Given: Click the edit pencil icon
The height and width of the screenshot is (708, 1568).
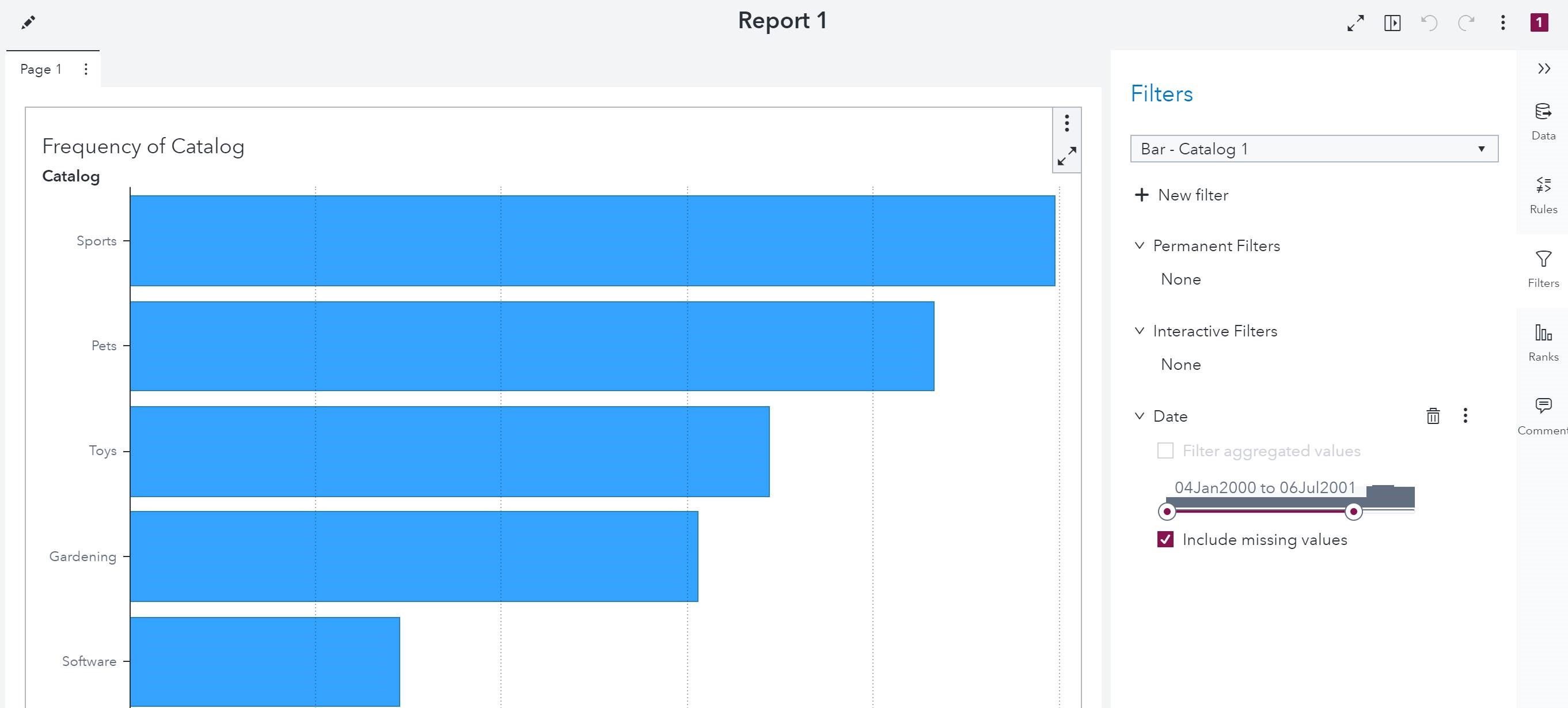Looking at the screenshot, I should (28, 22).
